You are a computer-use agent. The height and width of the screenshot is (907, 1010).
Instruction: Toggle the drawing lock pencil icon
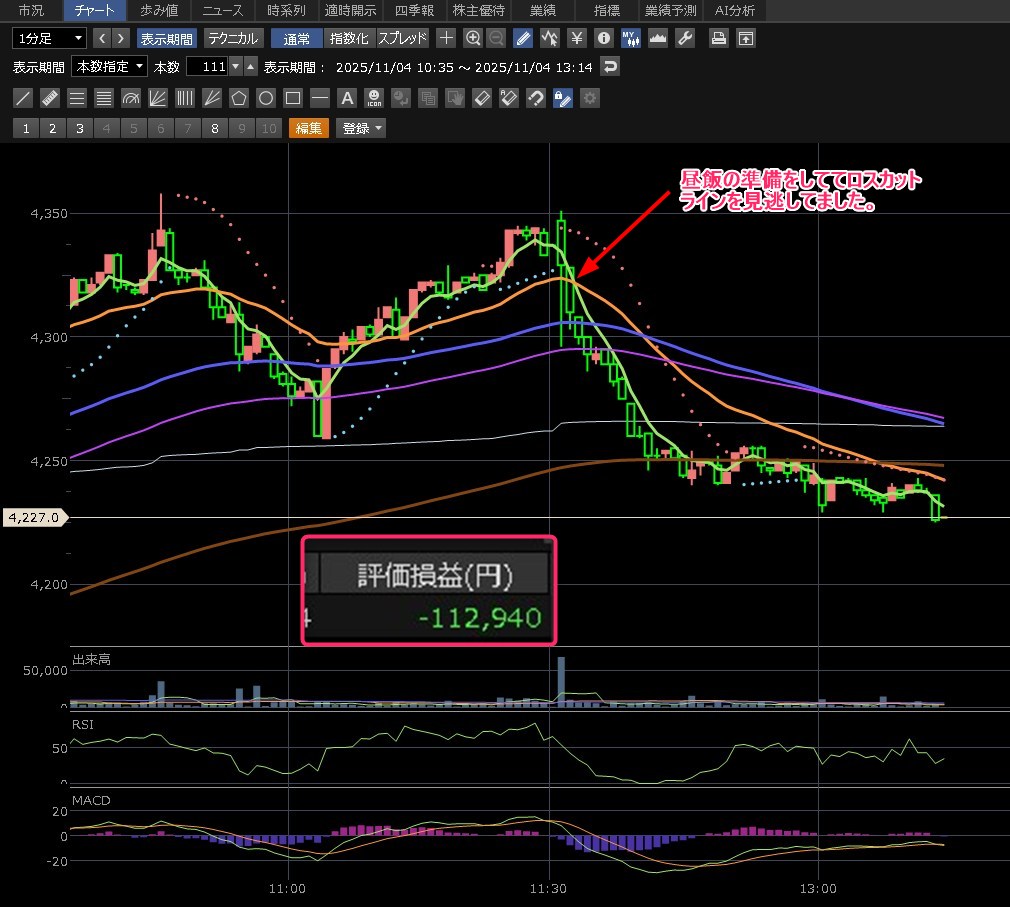tap(562, 98)
